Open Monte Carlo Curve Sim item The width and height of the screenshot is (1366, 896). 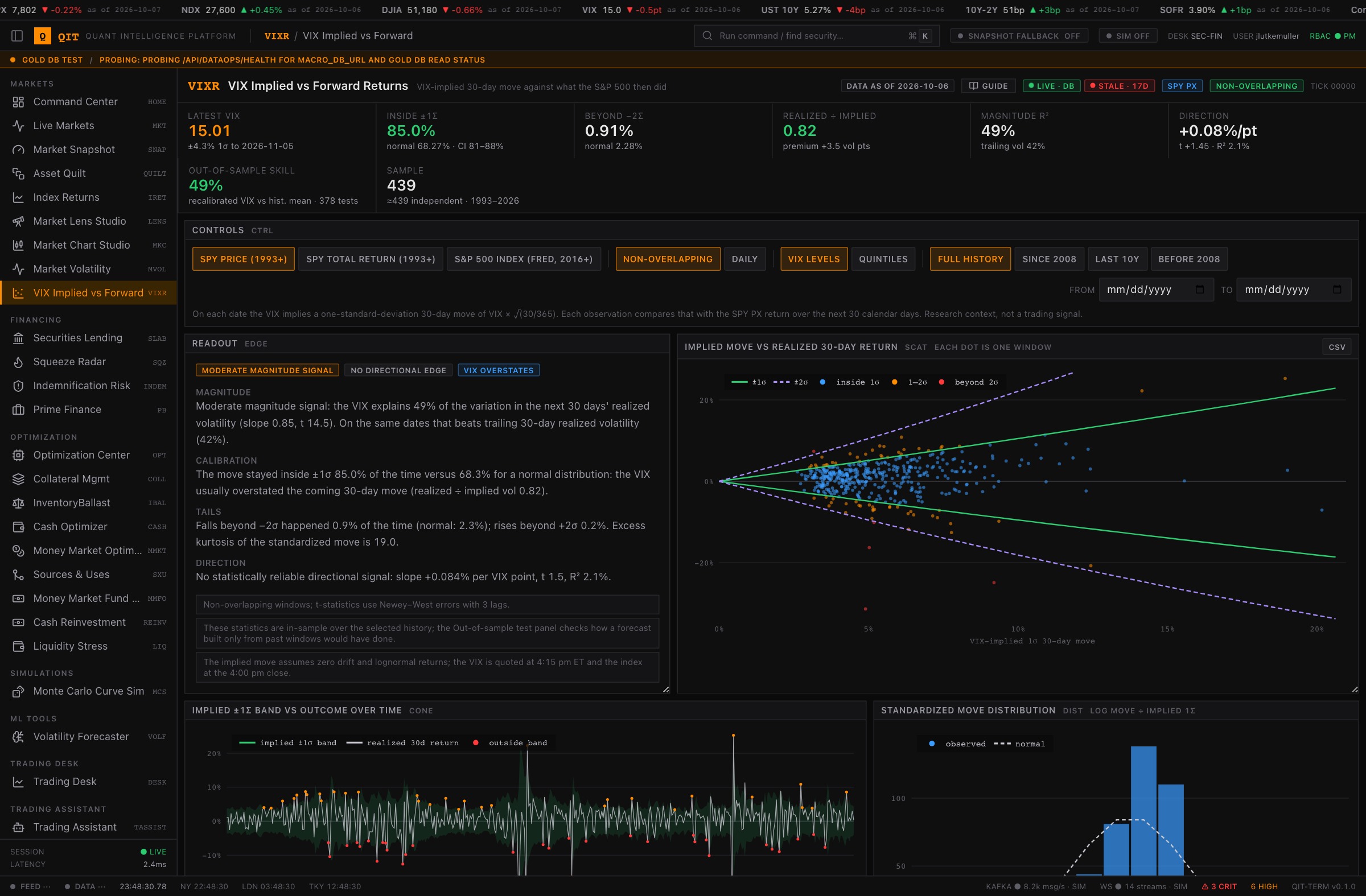[88, 692]
